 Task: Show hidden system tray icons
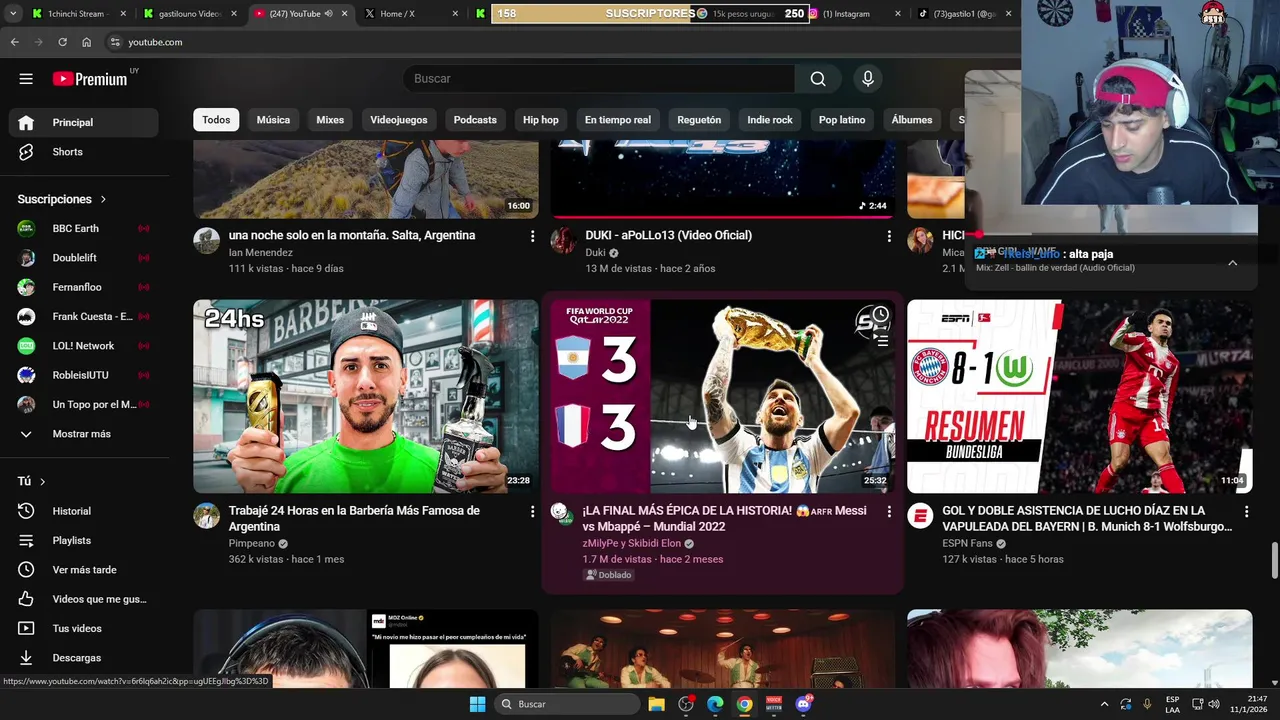[x=1104, y=704]
